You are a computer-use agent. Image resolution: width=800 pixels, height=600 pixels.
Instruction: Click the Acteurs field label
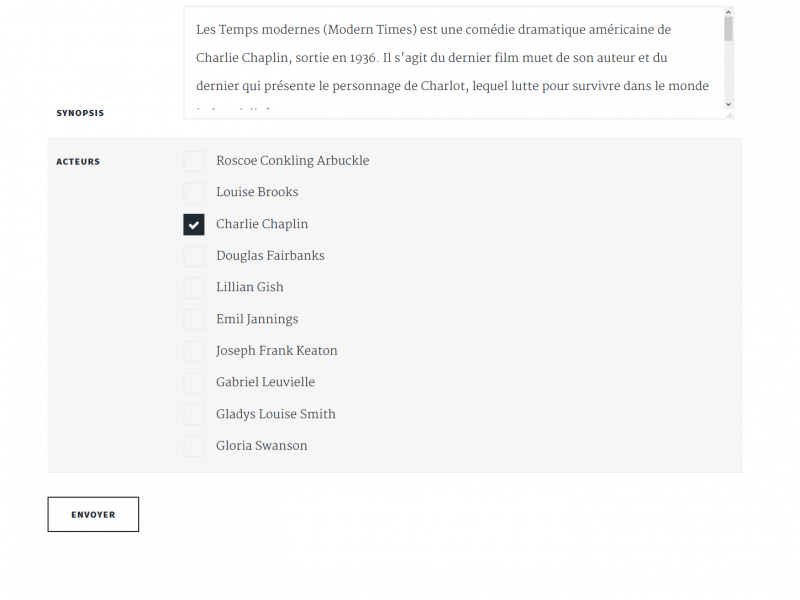[78, 161]
